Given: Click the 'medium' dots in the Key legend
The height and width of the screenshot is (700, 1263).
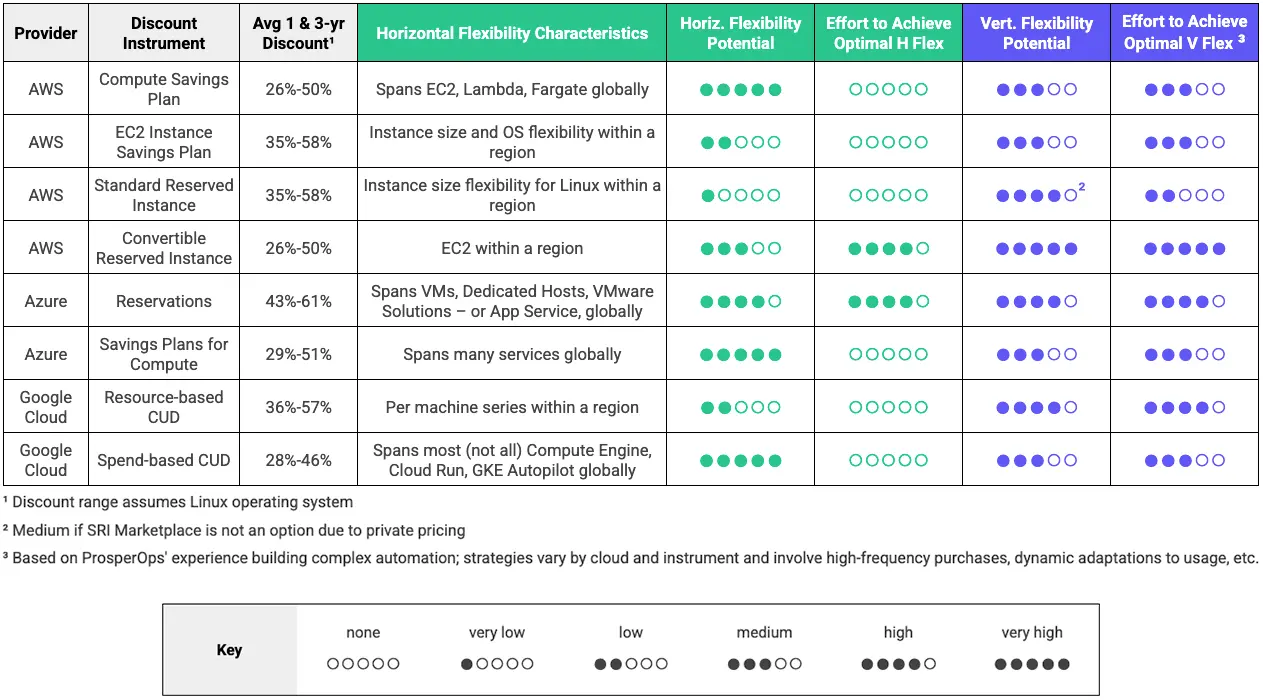Looking at the screenshot, I should click(x=764, y=664).
